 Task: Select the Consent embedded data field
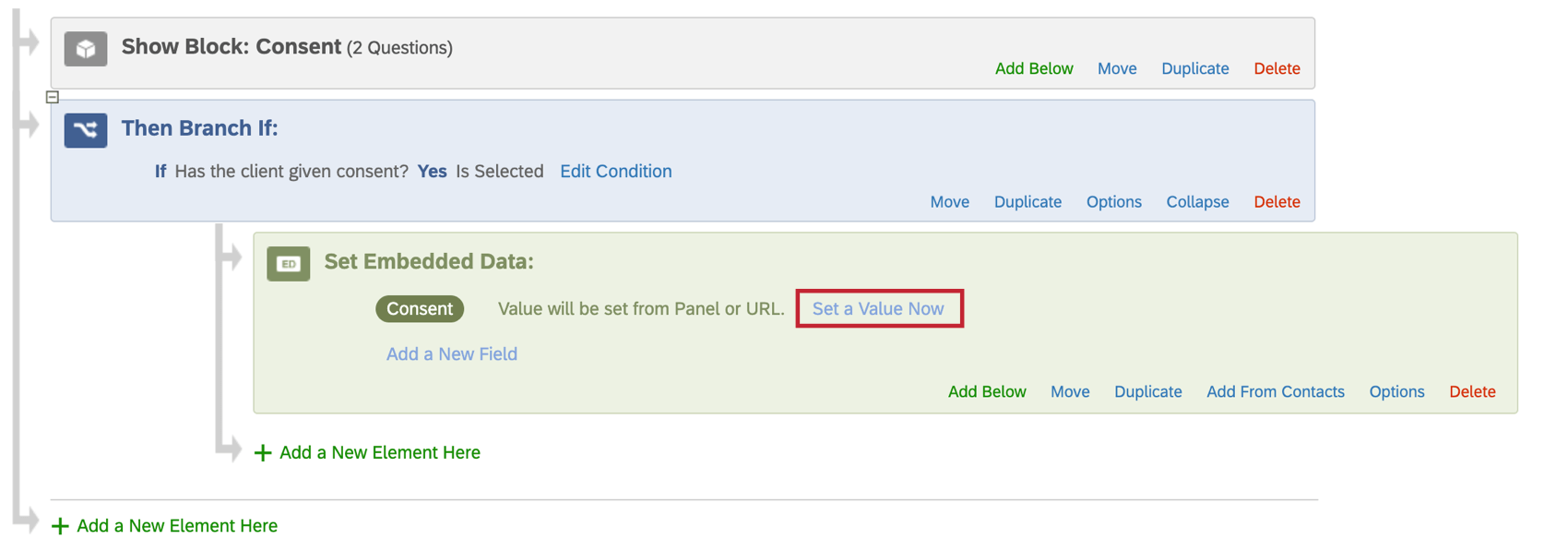coord(420,309)
